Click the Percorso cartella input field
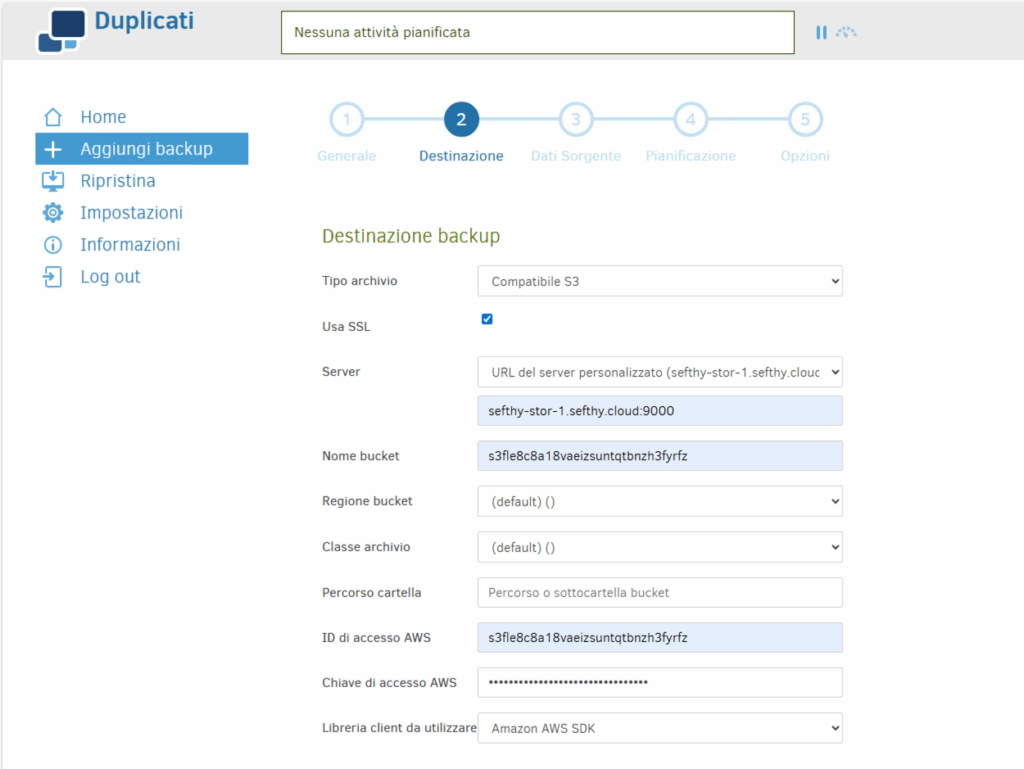This screenshot has height=769, width=1024. pos(660,592)
